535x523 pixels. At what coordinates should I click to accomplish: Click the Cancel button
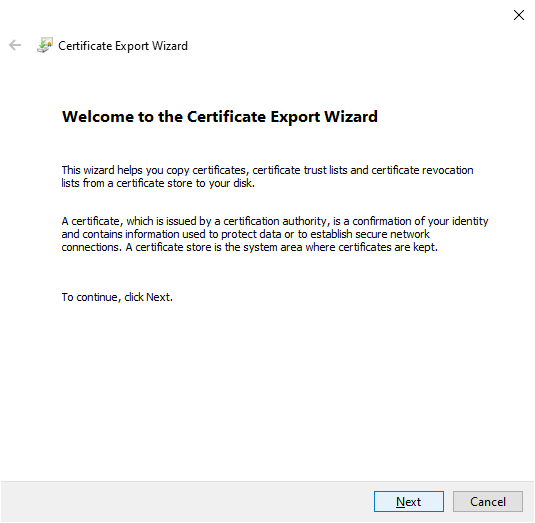point(488,502)
